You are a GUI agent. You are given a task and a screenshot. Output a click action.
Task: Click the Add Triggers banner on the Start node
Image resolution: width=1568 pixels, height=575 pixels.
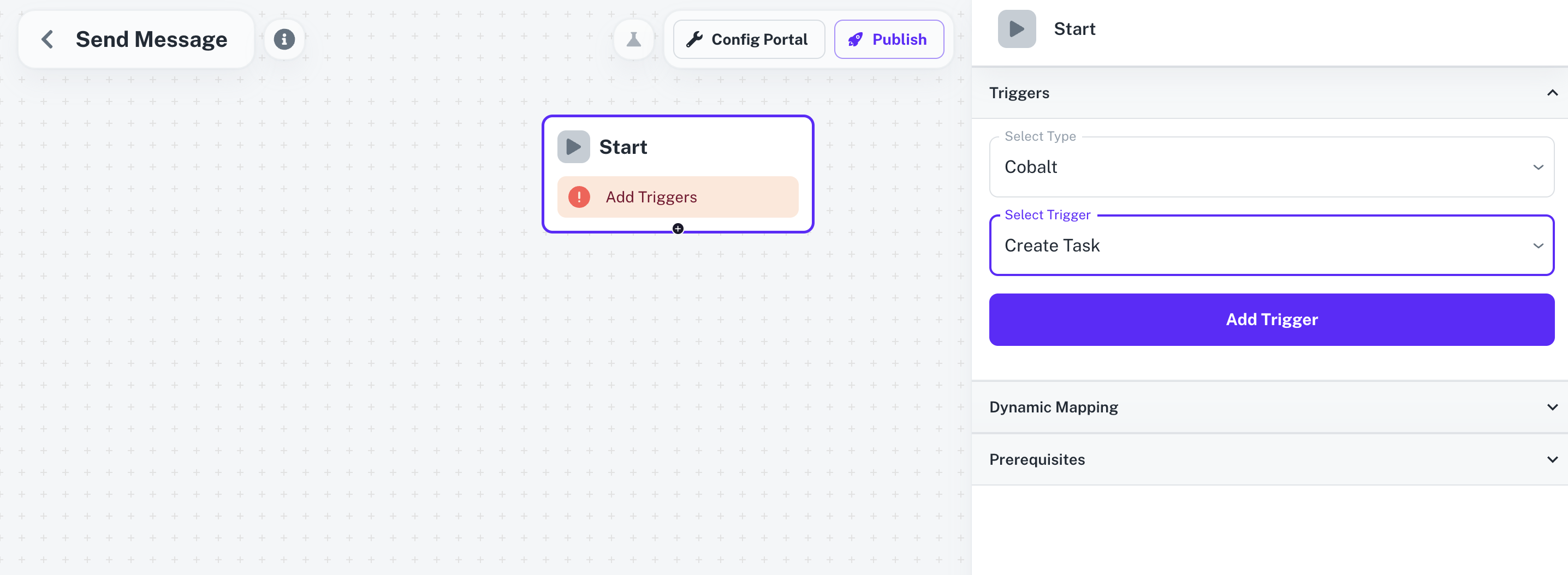[x=678, y=196]
